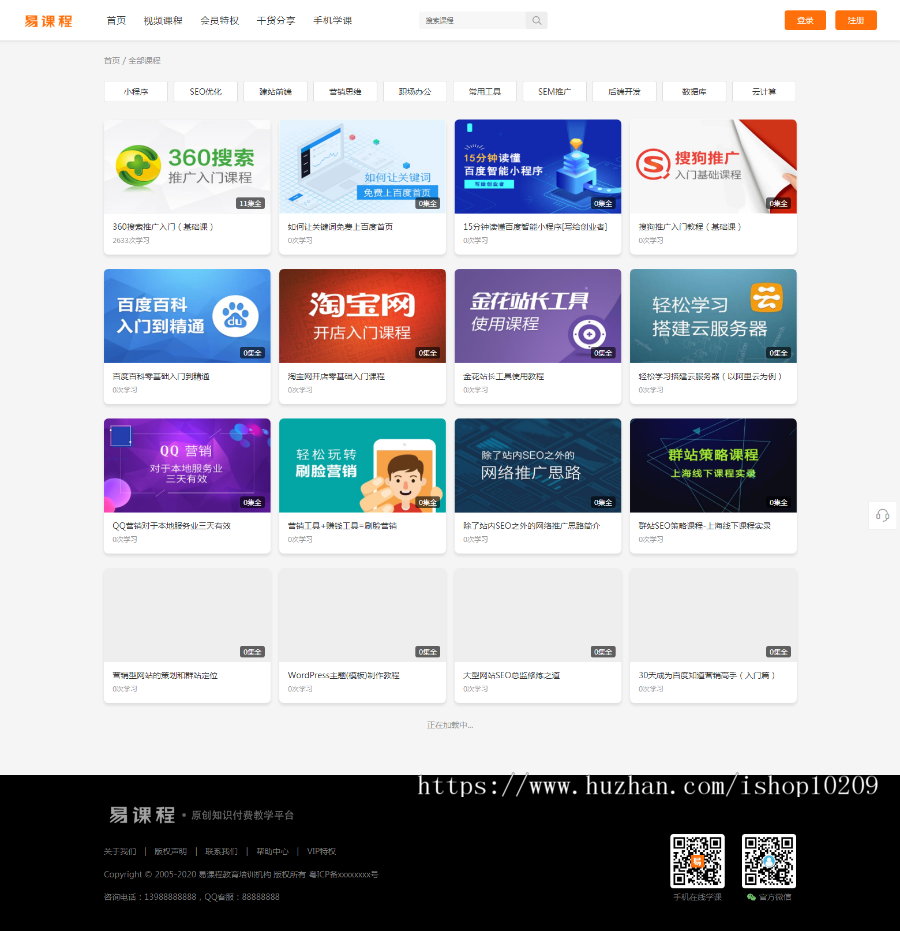This screenshot has height=931, width=900.
Task: Open the 轻松学习搭建云服务器 thumbnail
Action: [713, 316]
